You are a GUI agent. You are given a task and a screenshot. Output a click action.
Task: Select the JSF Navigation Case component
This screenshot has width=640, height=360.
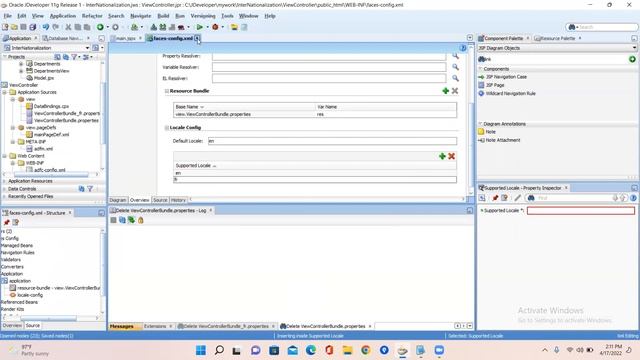[x=506, y=77]
